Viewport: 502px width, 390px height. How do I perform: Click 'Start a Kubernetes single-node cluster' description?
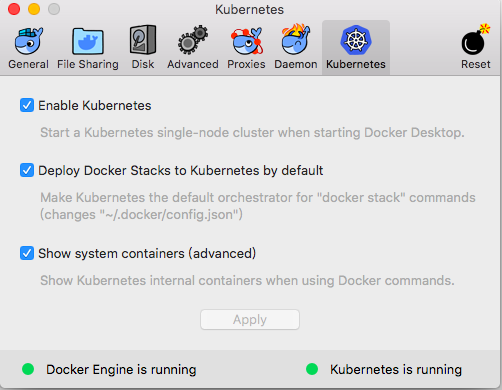pyautogui.click(x=252, y=132)
